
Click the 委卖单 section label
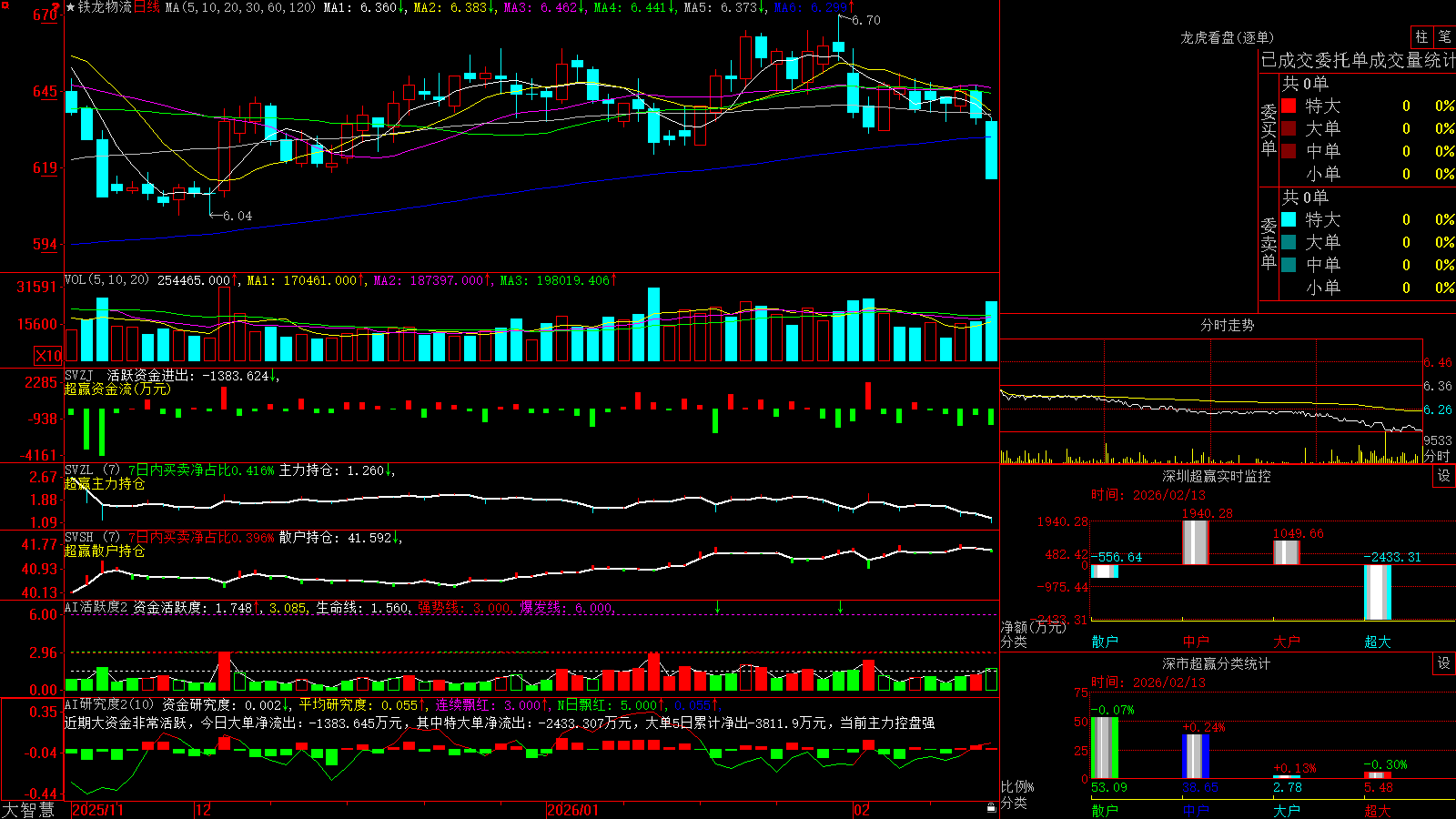[1269, 243]
